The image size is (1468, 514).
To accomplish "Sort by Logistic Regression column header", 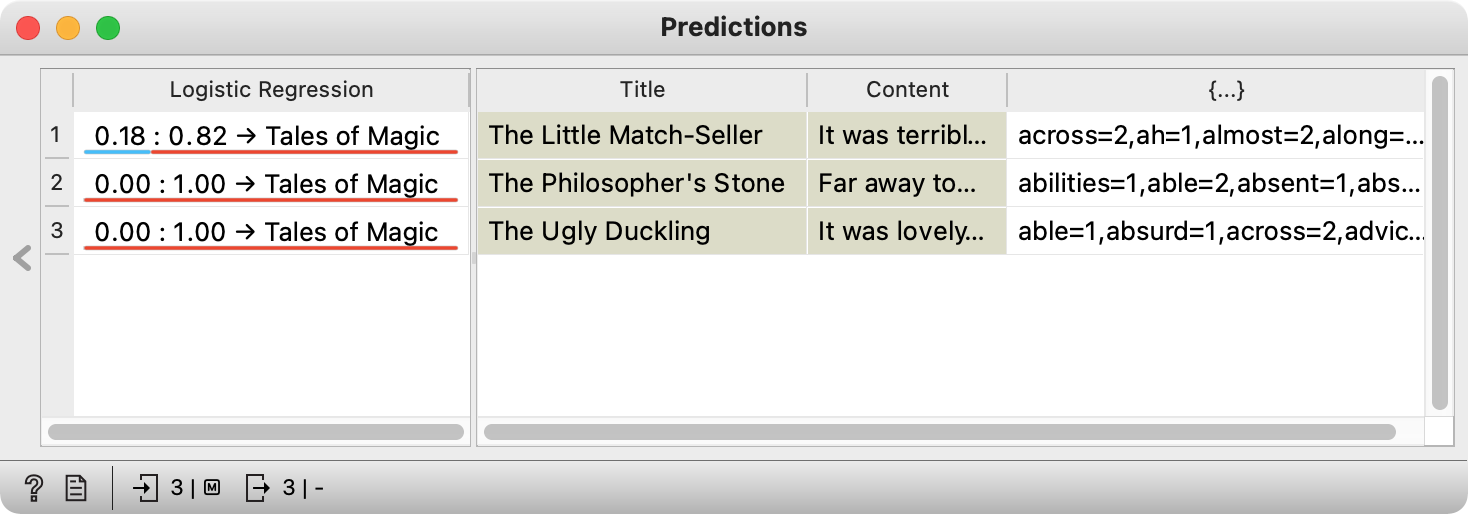I will coord(271,89).
